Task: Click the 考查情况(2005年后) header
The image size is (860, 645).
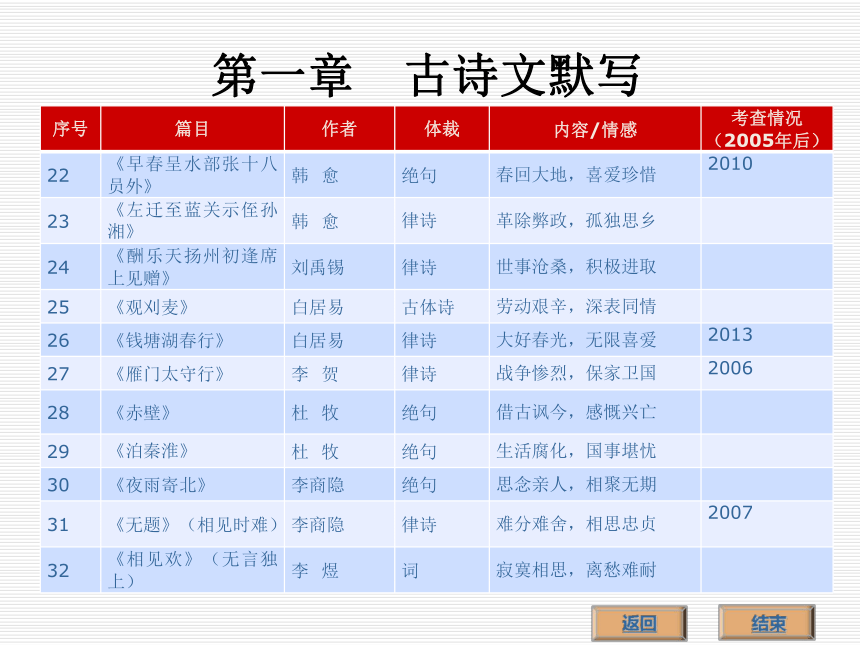Action: coord(767,128)
